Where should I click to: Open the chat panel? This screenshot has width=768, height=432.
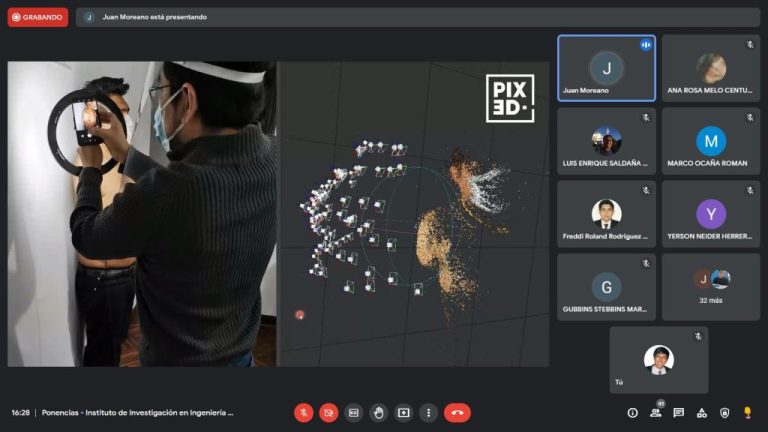coord(679,412)
